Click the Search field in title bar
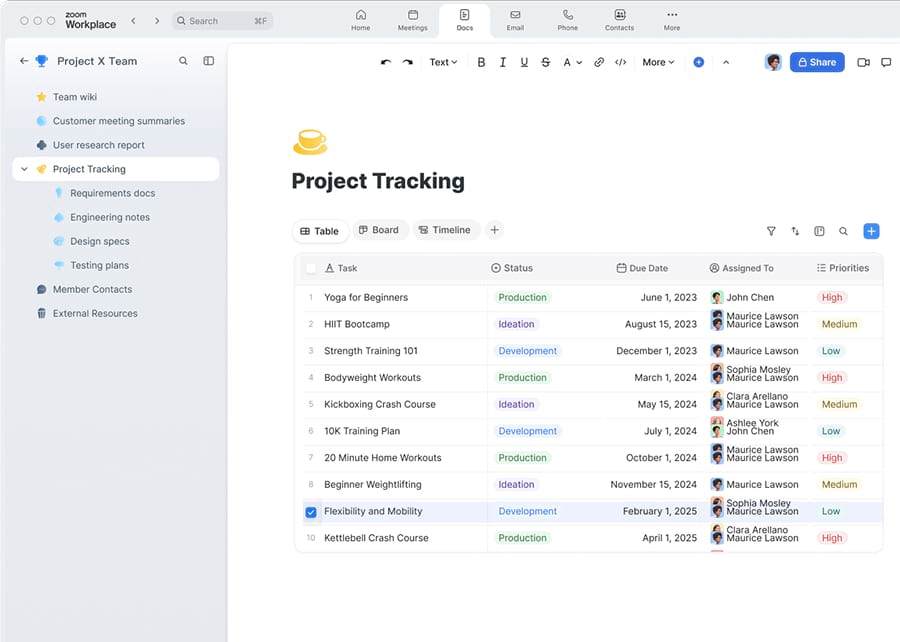Screen dimensions: 900x642 [222, 20]
